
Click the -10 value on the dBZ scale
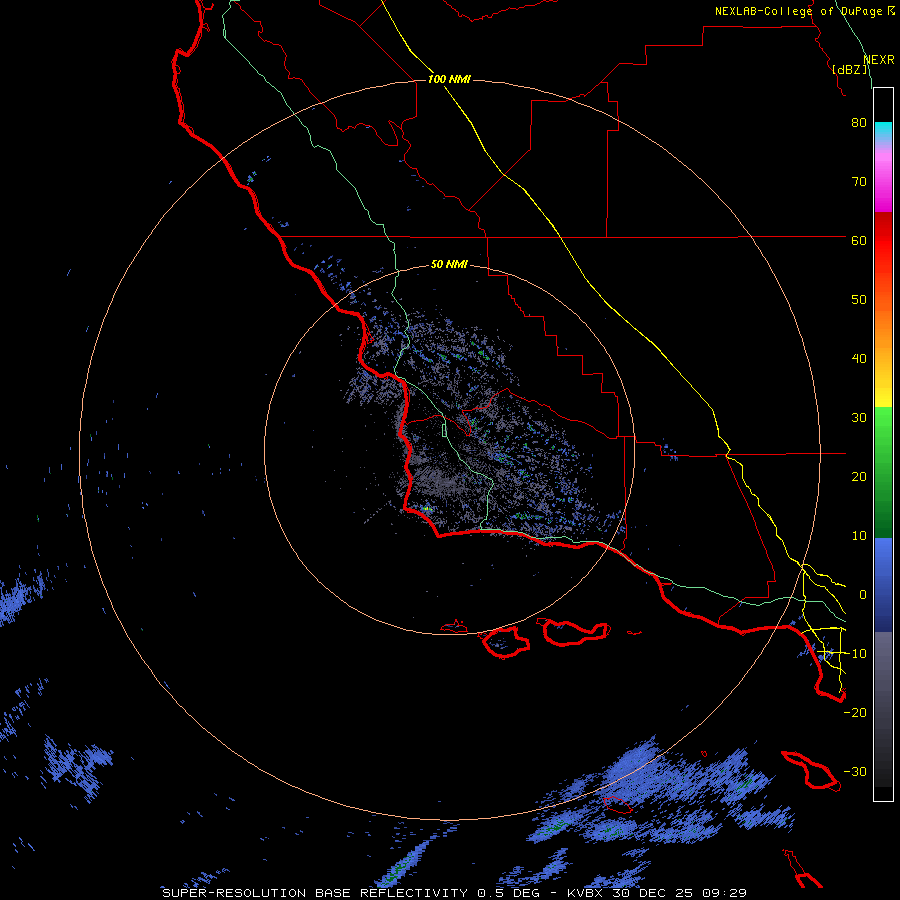pos(855,654)
